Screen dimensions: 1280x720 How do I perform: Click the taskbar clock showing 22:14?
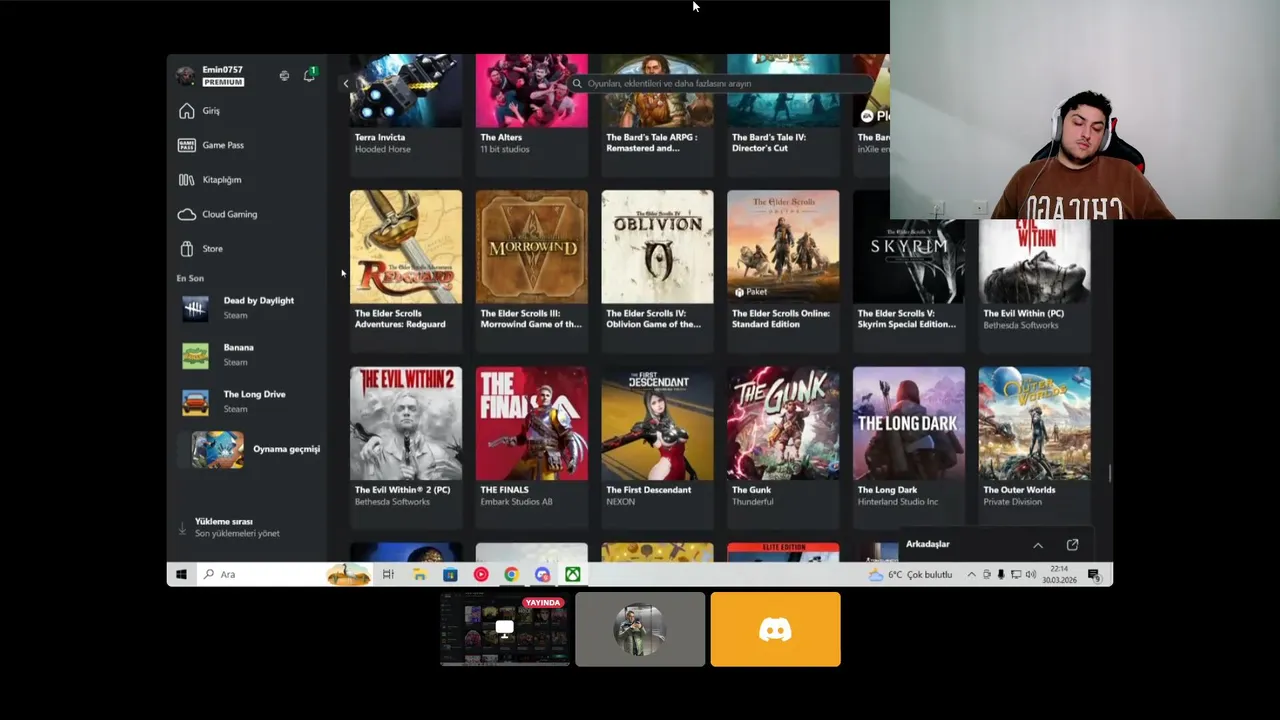coord(1058,574)
